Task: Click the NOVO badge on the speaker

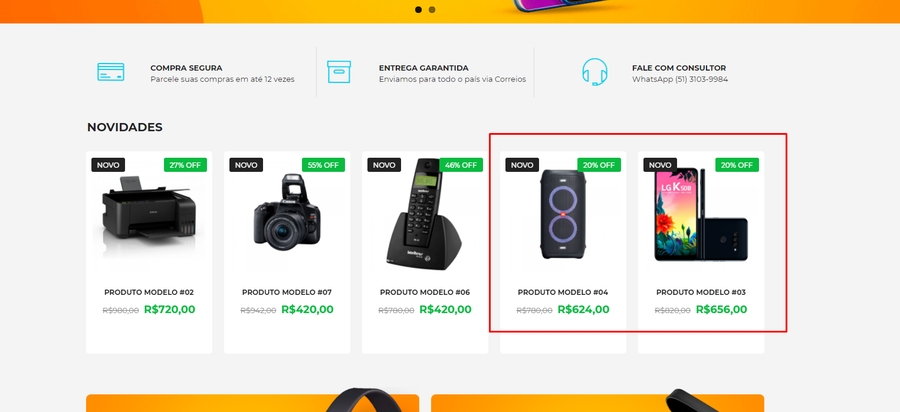Action: click(522, 165)
